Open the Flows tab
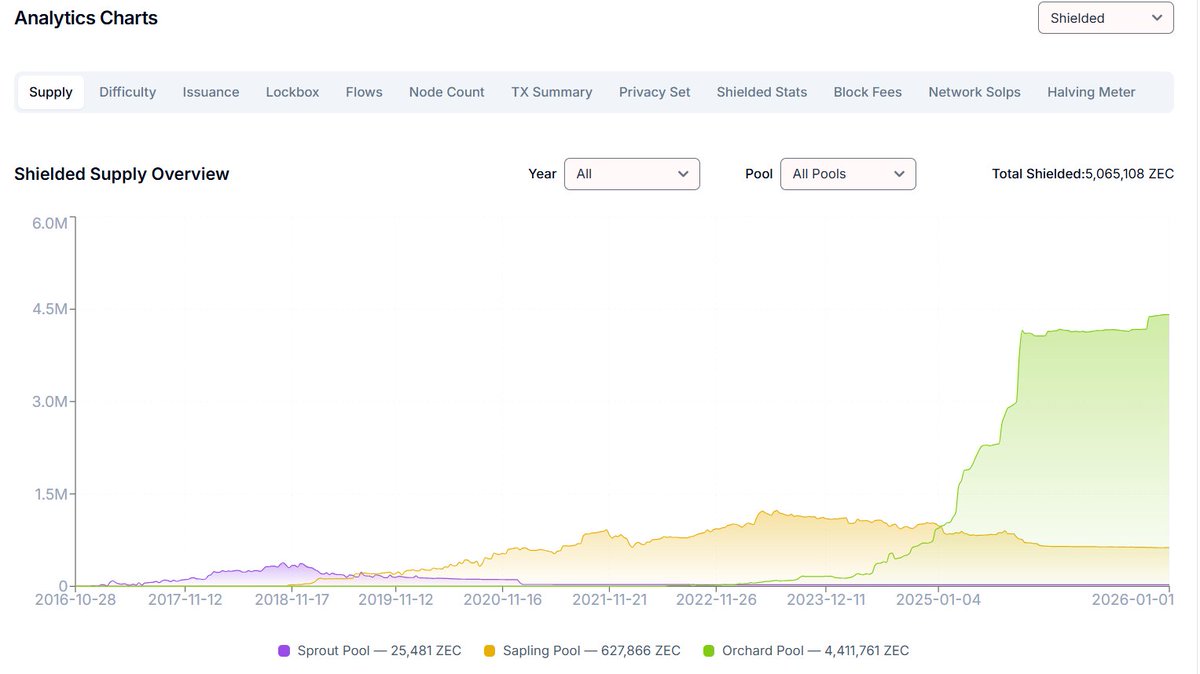The height and width of the screenshot is (674, 1200). coord(364,92)
